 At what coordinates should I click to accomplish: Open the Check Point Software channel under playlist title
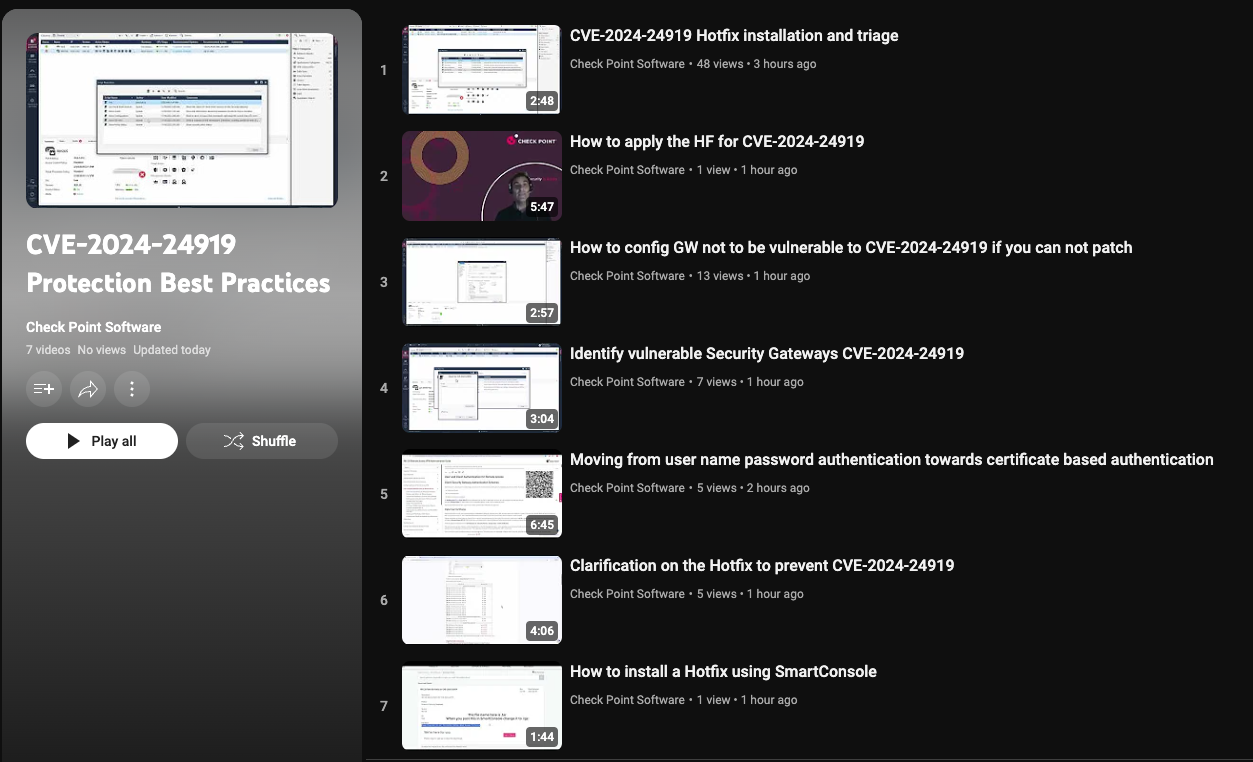(94, 327)
